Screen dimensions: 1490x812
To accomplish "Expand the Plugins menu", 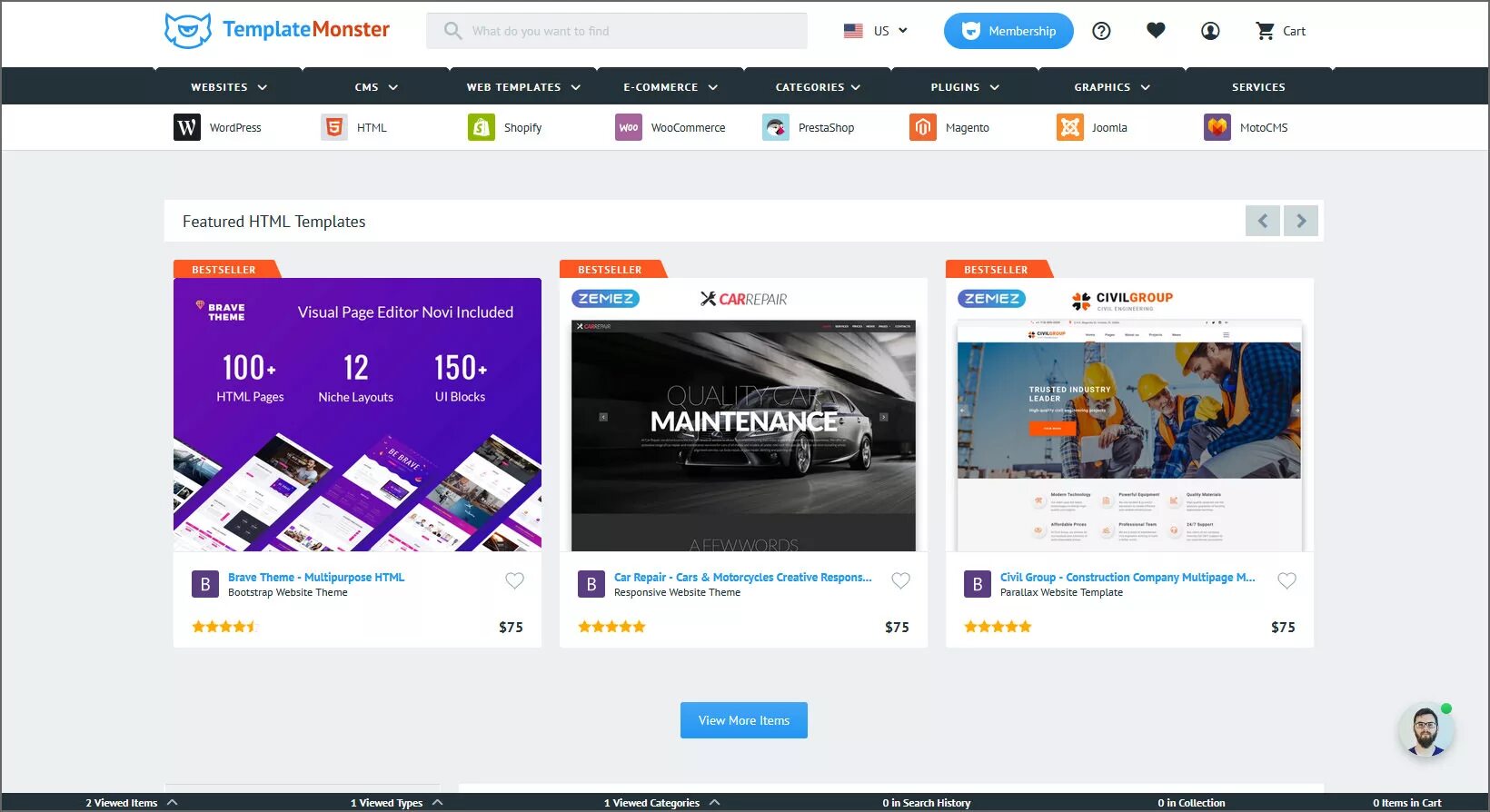I will coord(965,87).
